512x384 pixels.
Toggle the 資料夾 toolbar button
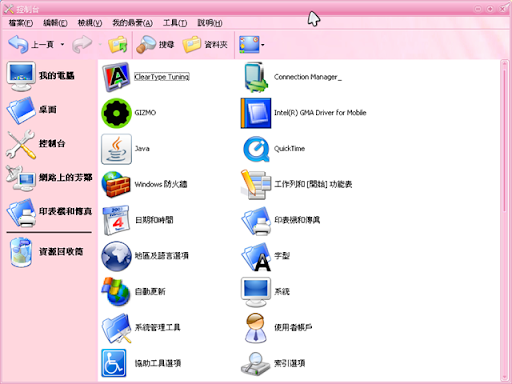[205, 44]
